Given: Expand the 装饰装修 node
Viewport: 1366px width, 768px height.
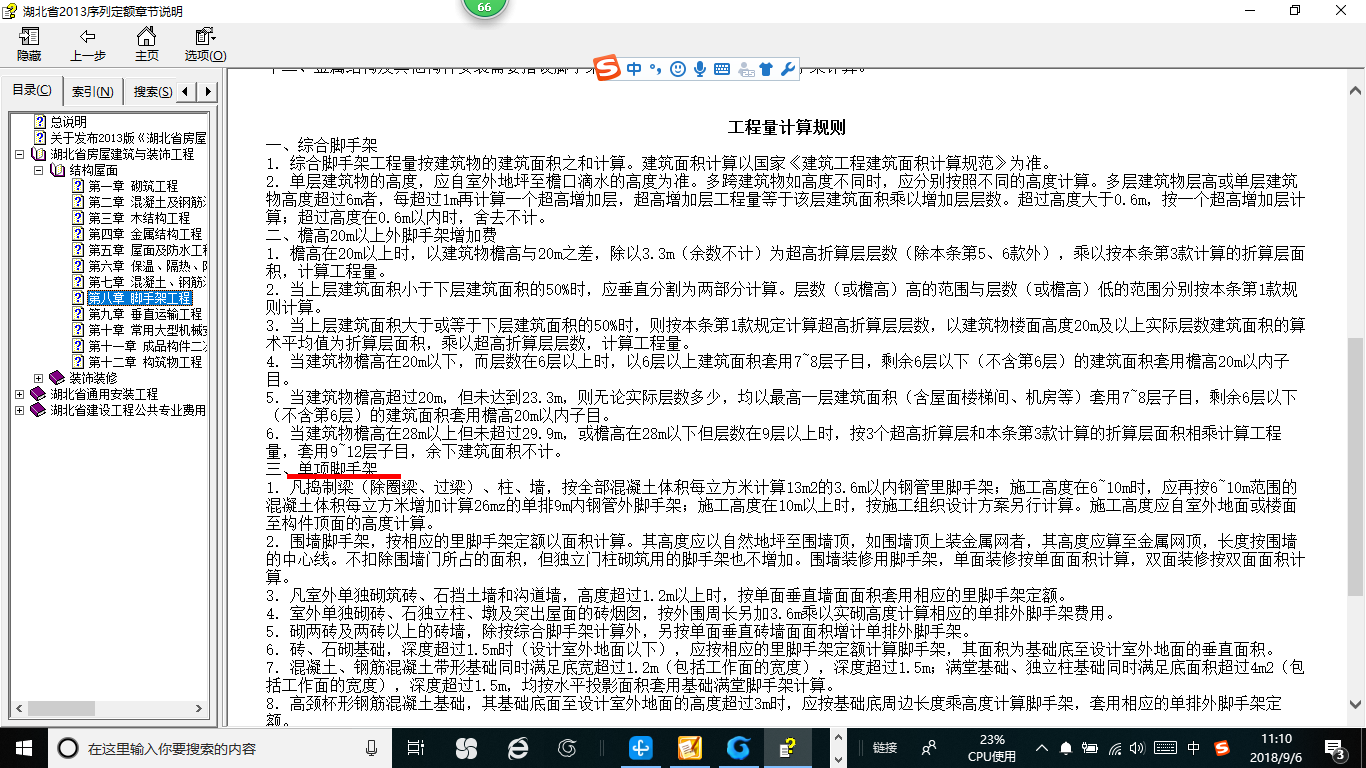Looking at the screenshot, I should (38, 378).
